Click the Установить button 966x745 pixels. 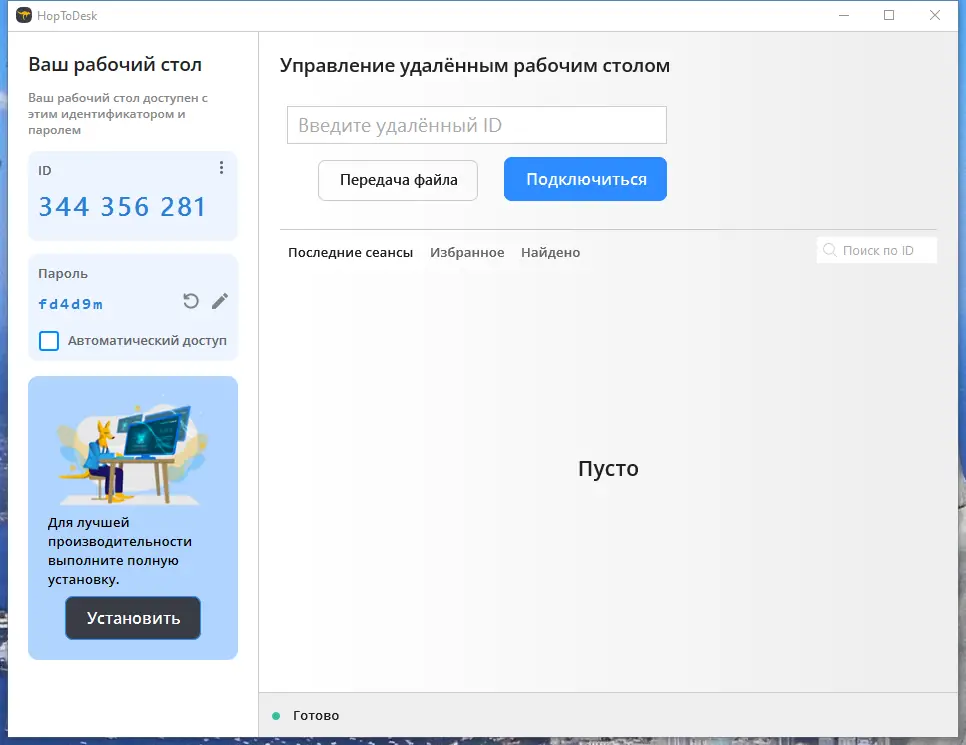click(132, 618)
